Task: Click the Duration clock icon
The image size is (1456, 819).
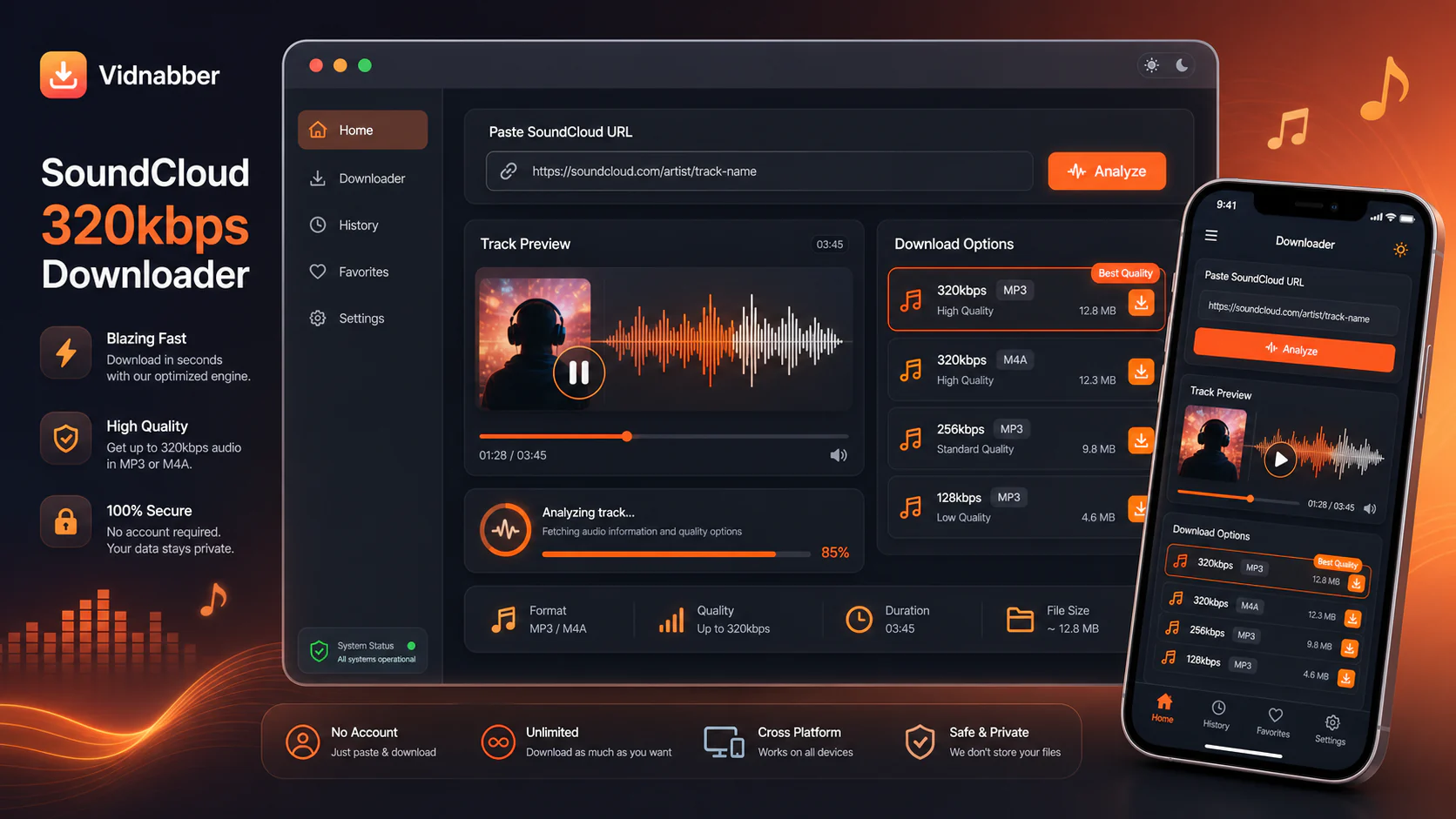Action: (859, 620)
